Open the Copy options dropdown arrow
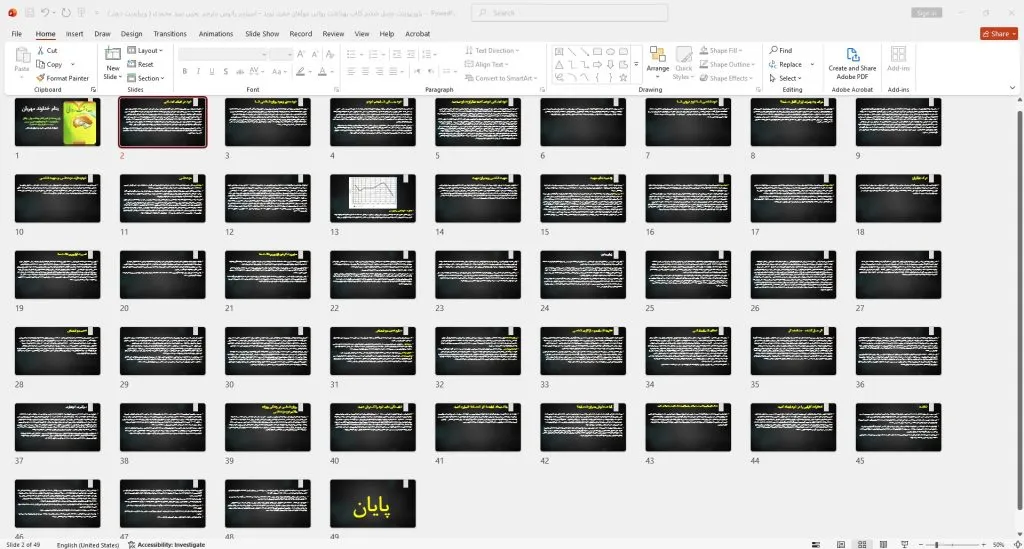This screenshot has height=549, width=1024. tap(72, 65)
